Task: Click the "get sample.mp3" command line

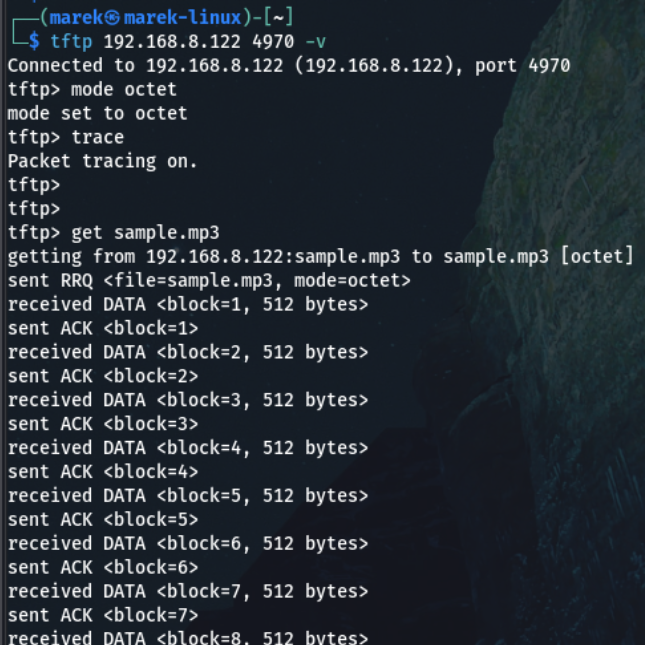Action: 113,233
